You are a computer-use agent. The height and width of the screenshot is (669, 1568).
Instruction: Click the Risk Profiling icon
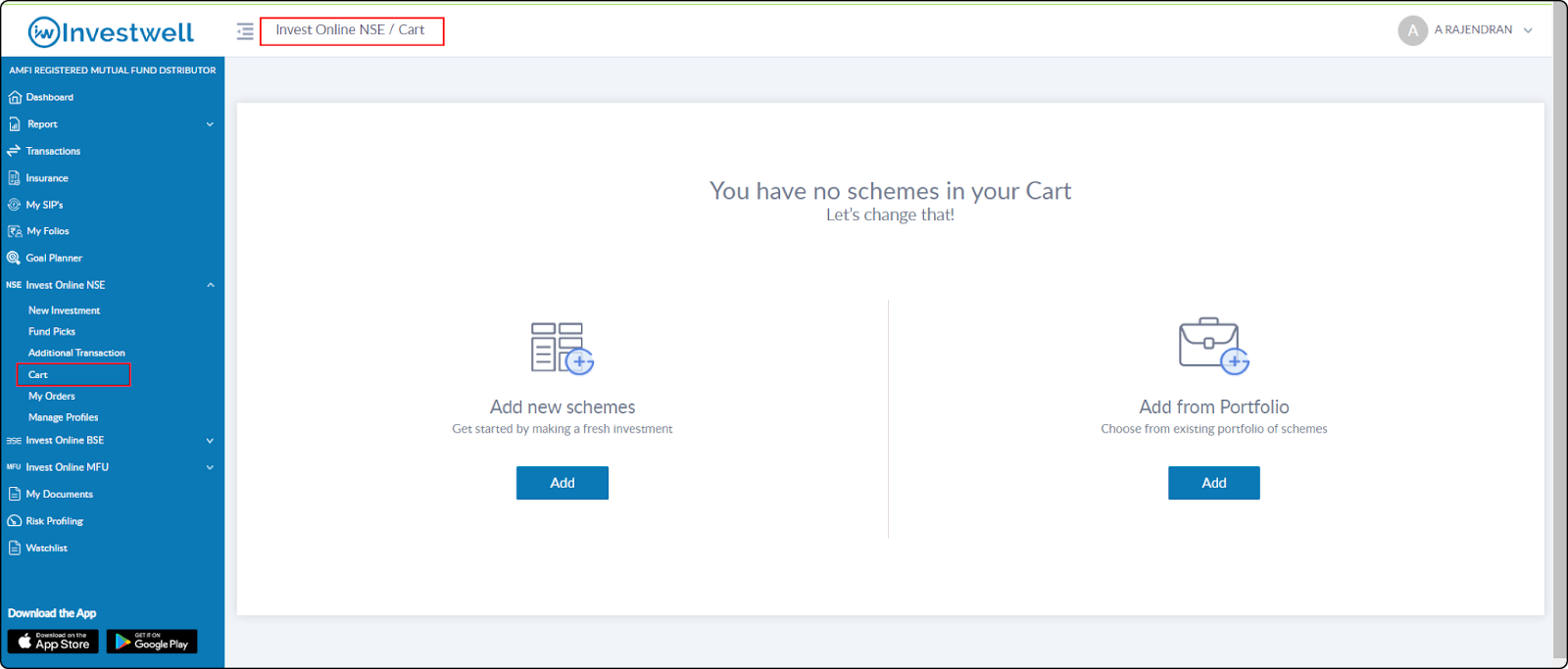coord(15,521)
